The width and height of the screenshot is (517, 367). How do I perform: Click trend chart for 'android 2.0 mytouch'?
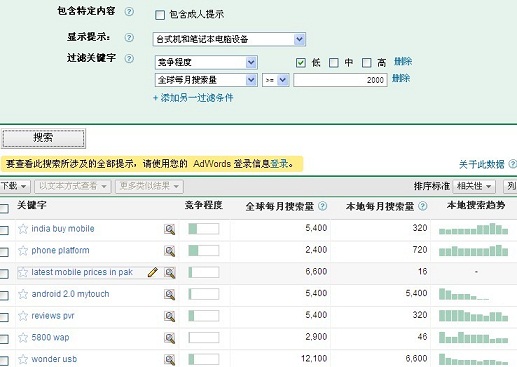(x=464, y=294)
